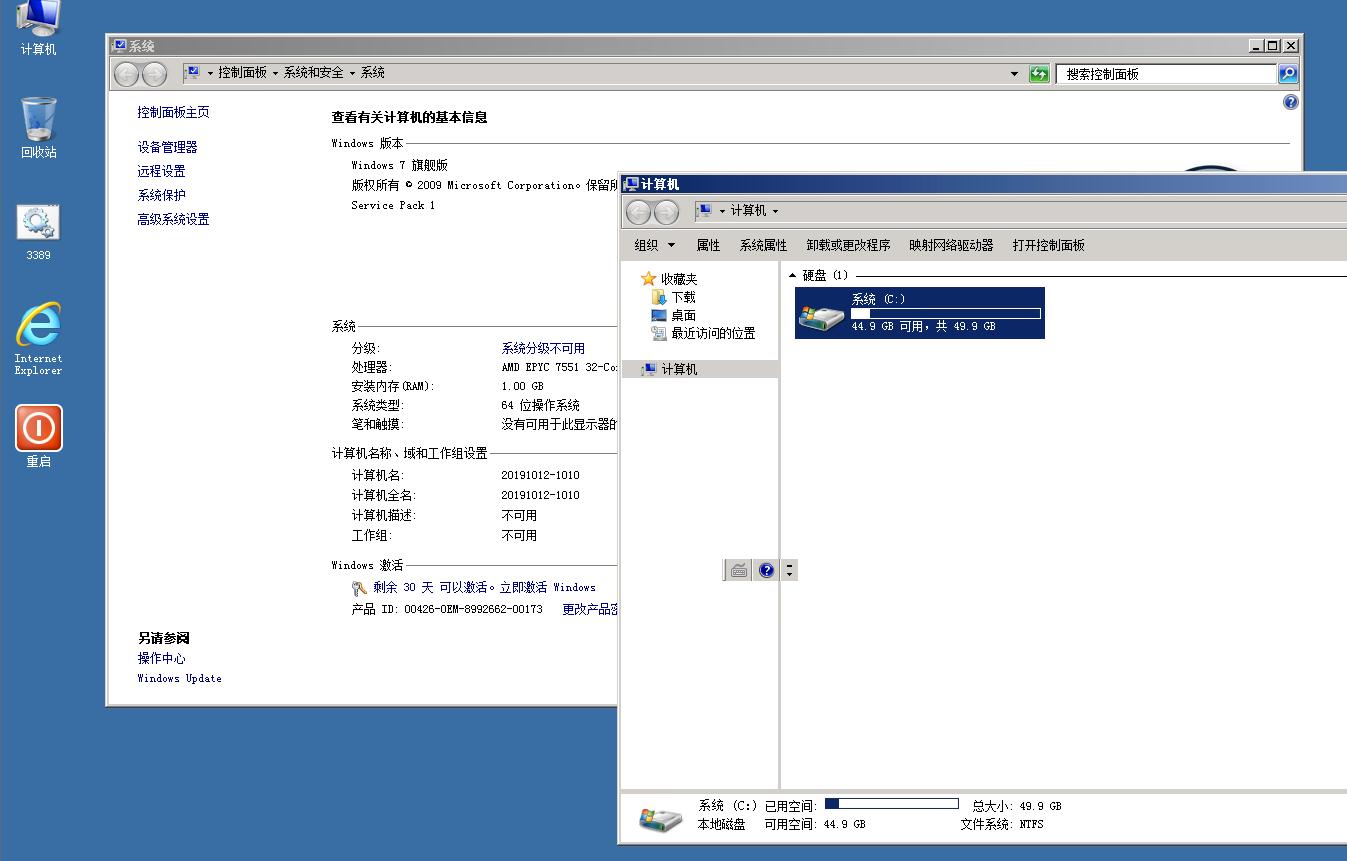Go forward in the 计算机 window
Screen dimensions: 1347x861
click(x=666, y=211)
